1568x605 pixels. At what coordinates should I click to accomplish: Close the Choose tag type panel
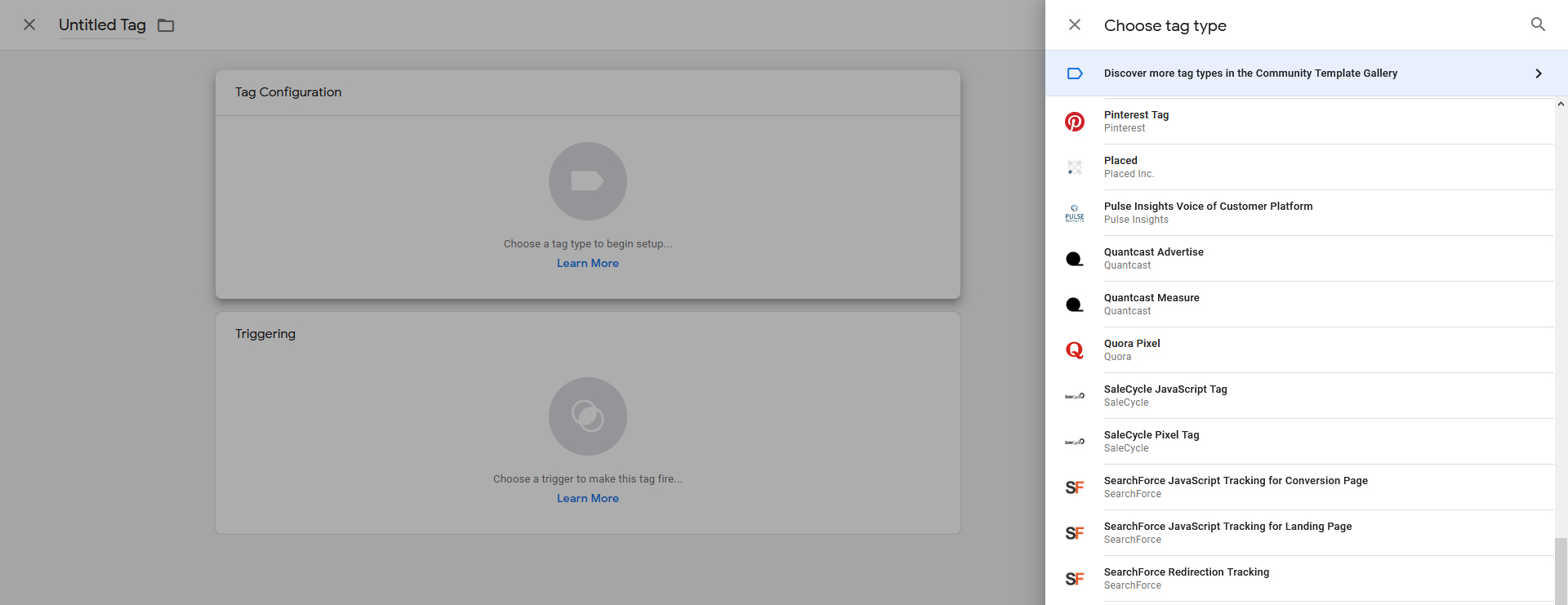tap(1075, 24)
